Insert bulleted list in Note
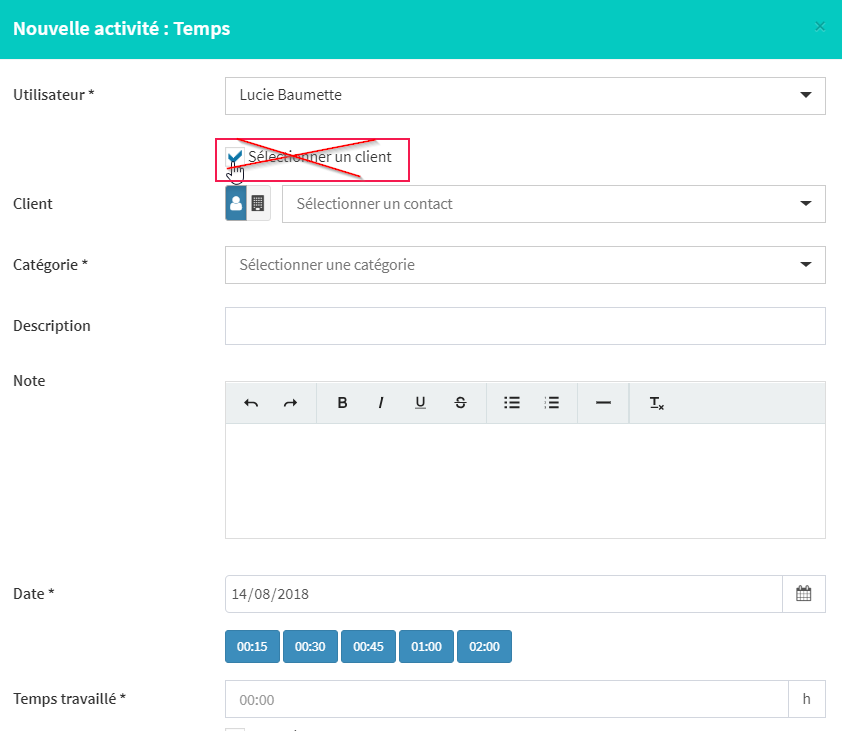 (512, 403)
